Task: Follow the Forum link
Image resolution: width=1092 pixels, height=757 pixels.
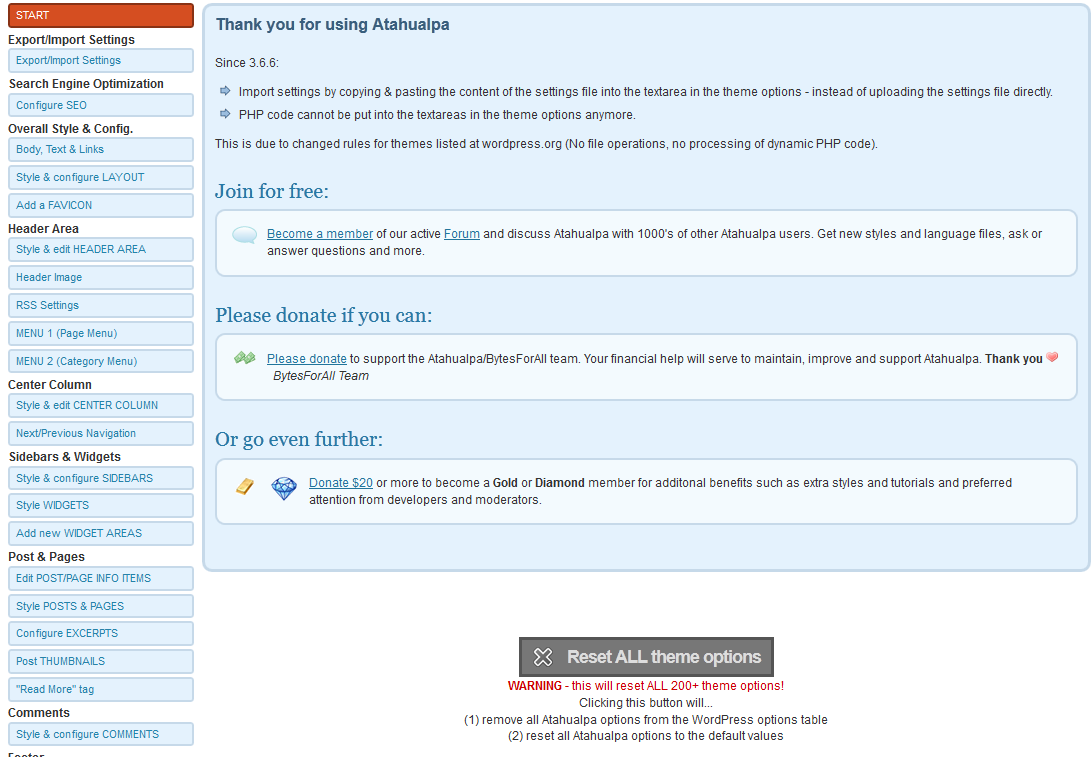Action: (462, 234)
